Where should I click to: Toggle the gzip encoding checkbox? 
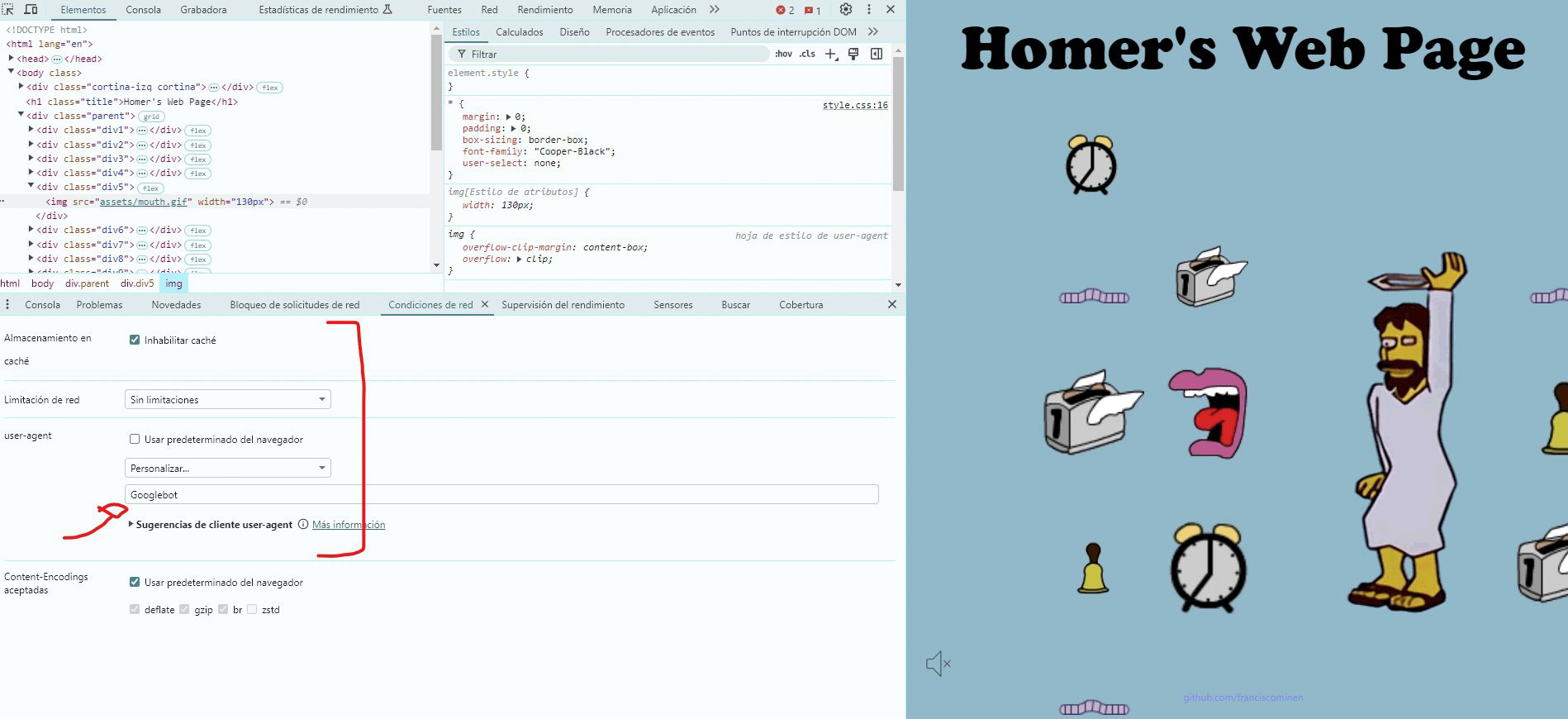click(x=184, y=609)
